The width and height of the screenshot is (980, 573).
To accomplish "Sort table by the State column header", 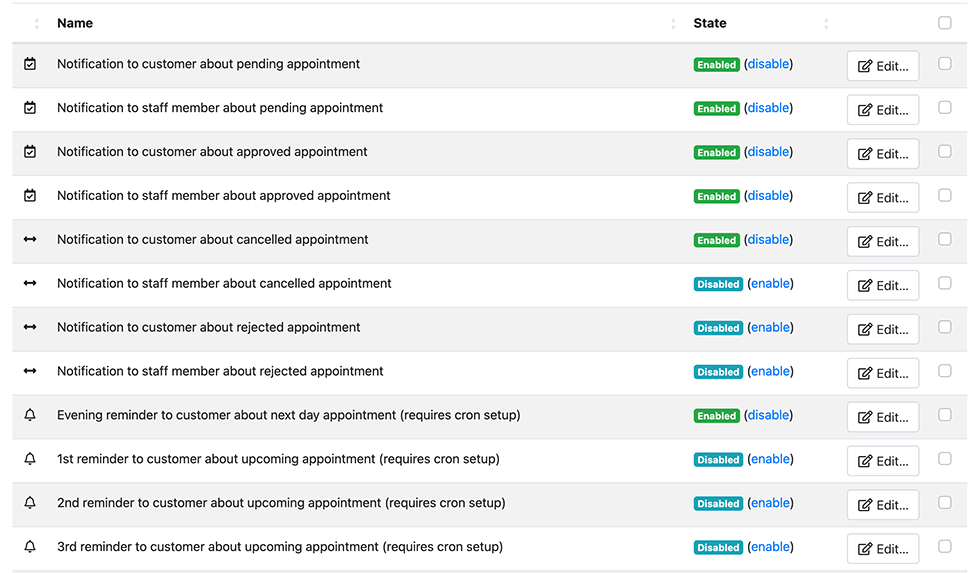I will tap(710, 23).
